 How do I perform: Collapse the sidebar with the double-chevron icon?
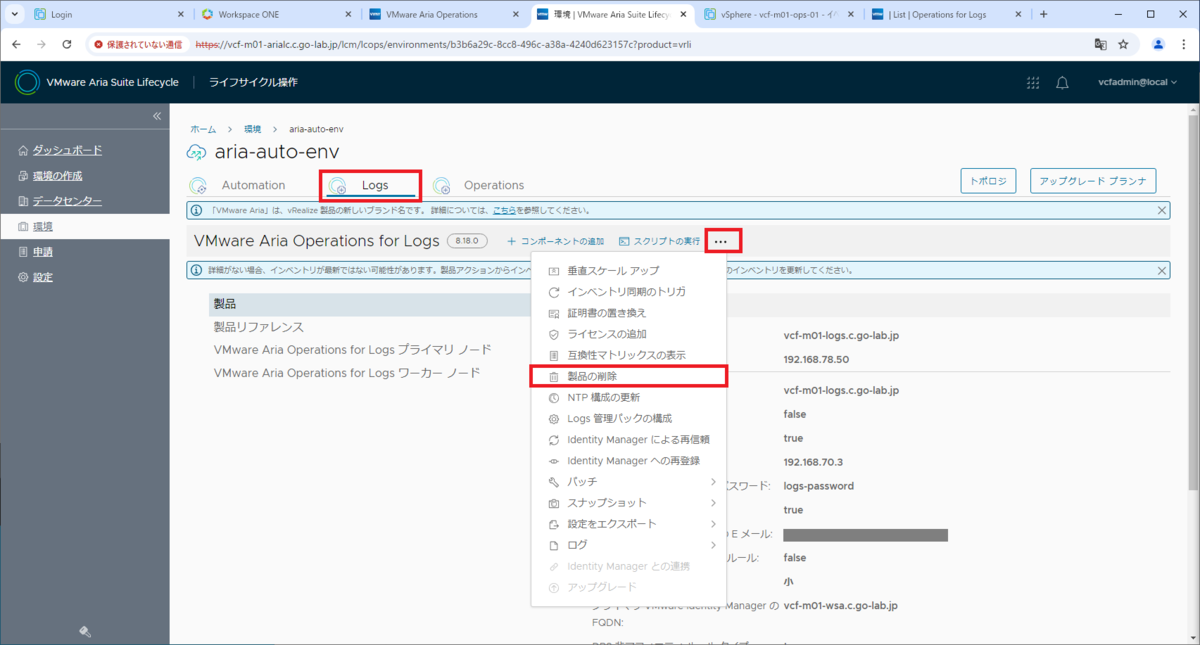pyautogui.click(x=157, y=116)
